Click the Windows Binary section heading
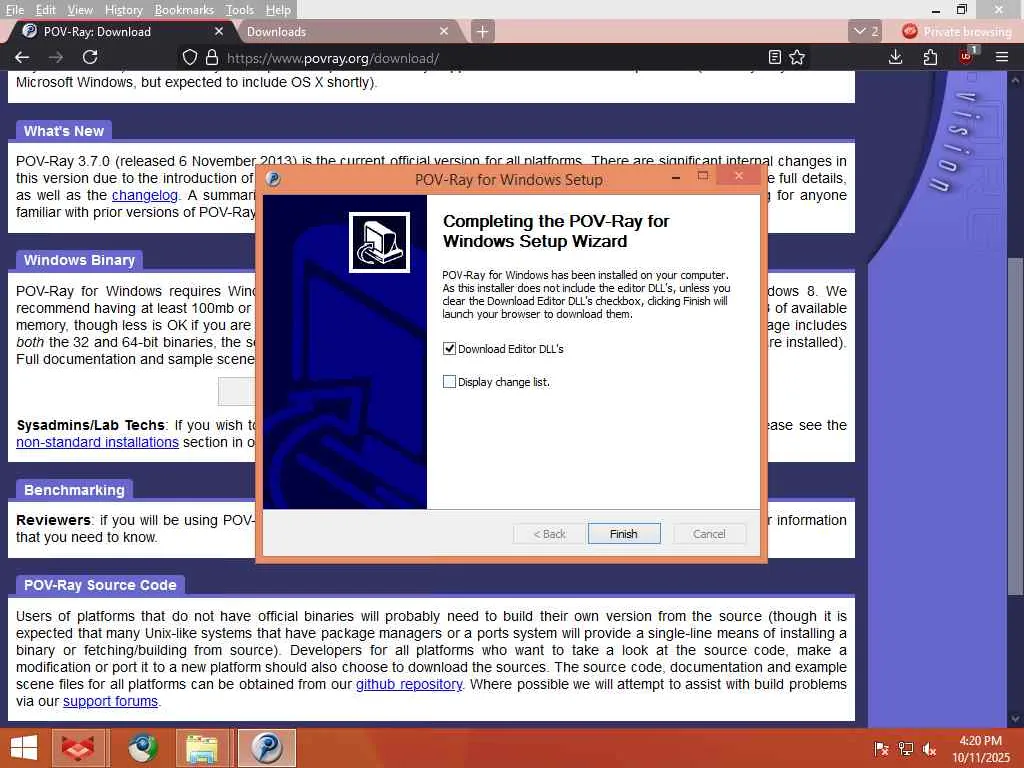 pyautogui.click(x=79, y=260)
